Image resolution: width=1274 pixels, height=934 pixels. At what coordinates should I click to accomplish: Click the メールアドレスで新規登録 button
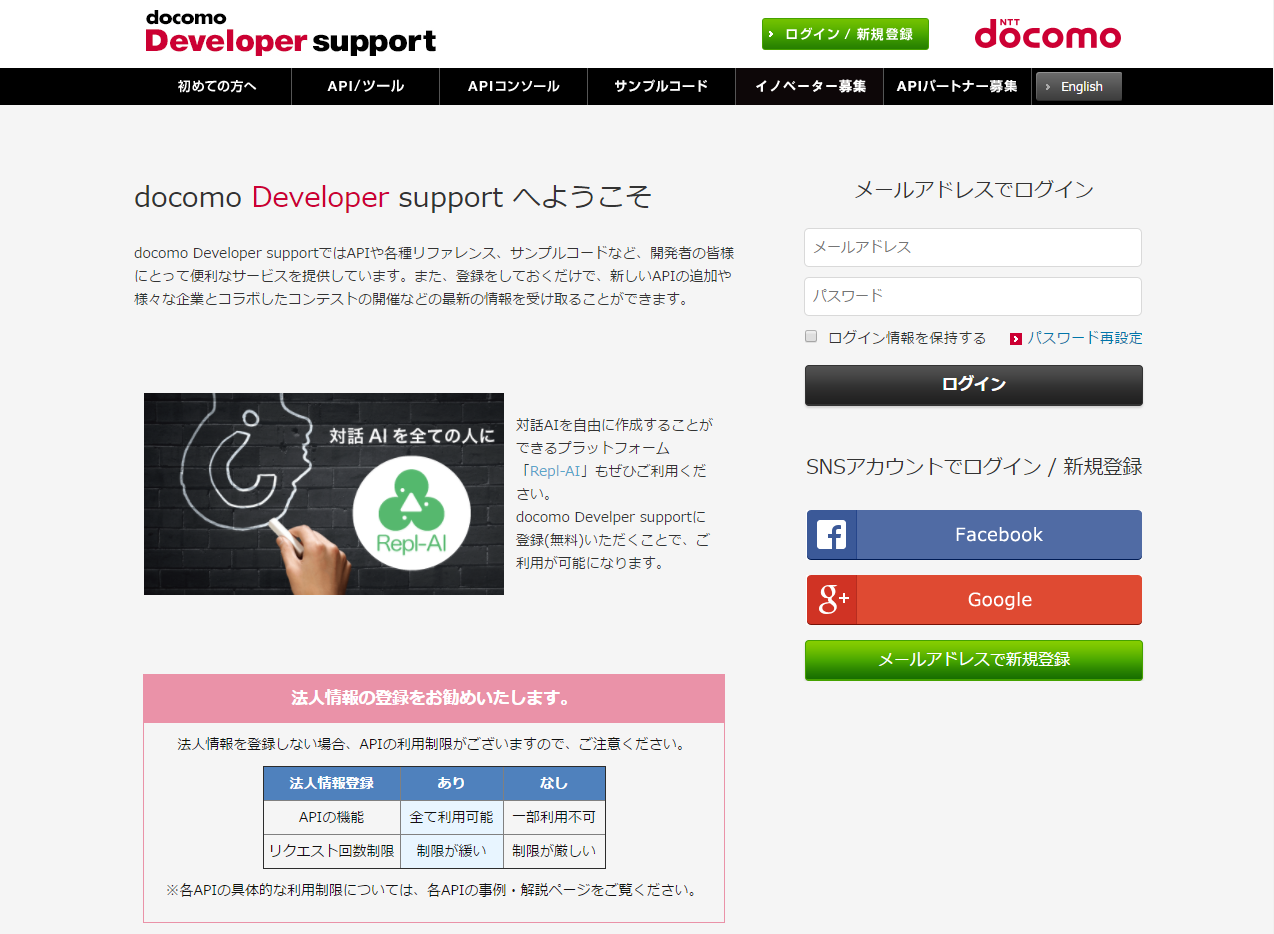(974, 660)
